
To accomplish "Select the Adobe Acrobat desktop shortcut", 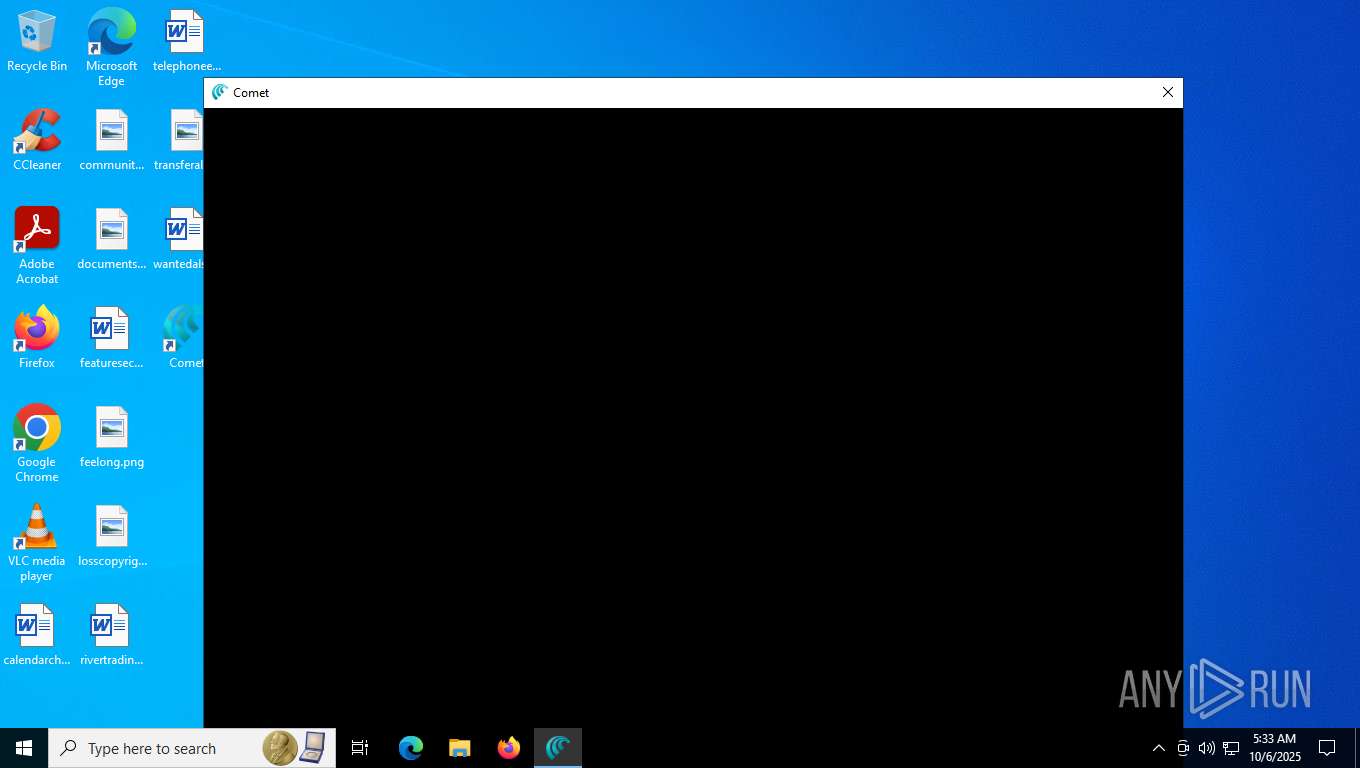I will click(37, 246).
